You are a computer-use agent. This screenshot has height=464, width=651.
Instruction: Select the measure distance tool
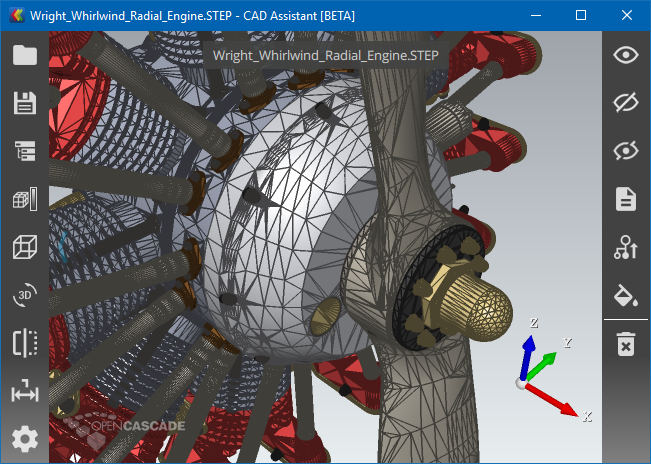tap(25, 391)
